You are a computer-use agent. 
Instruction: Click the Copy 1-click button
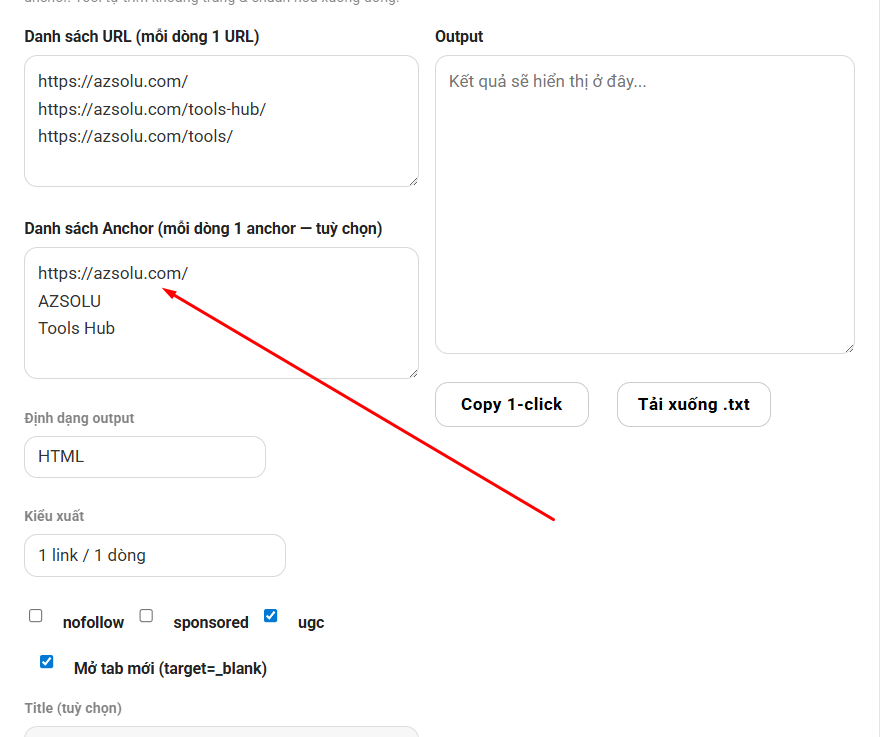click(x=512, y=405)
